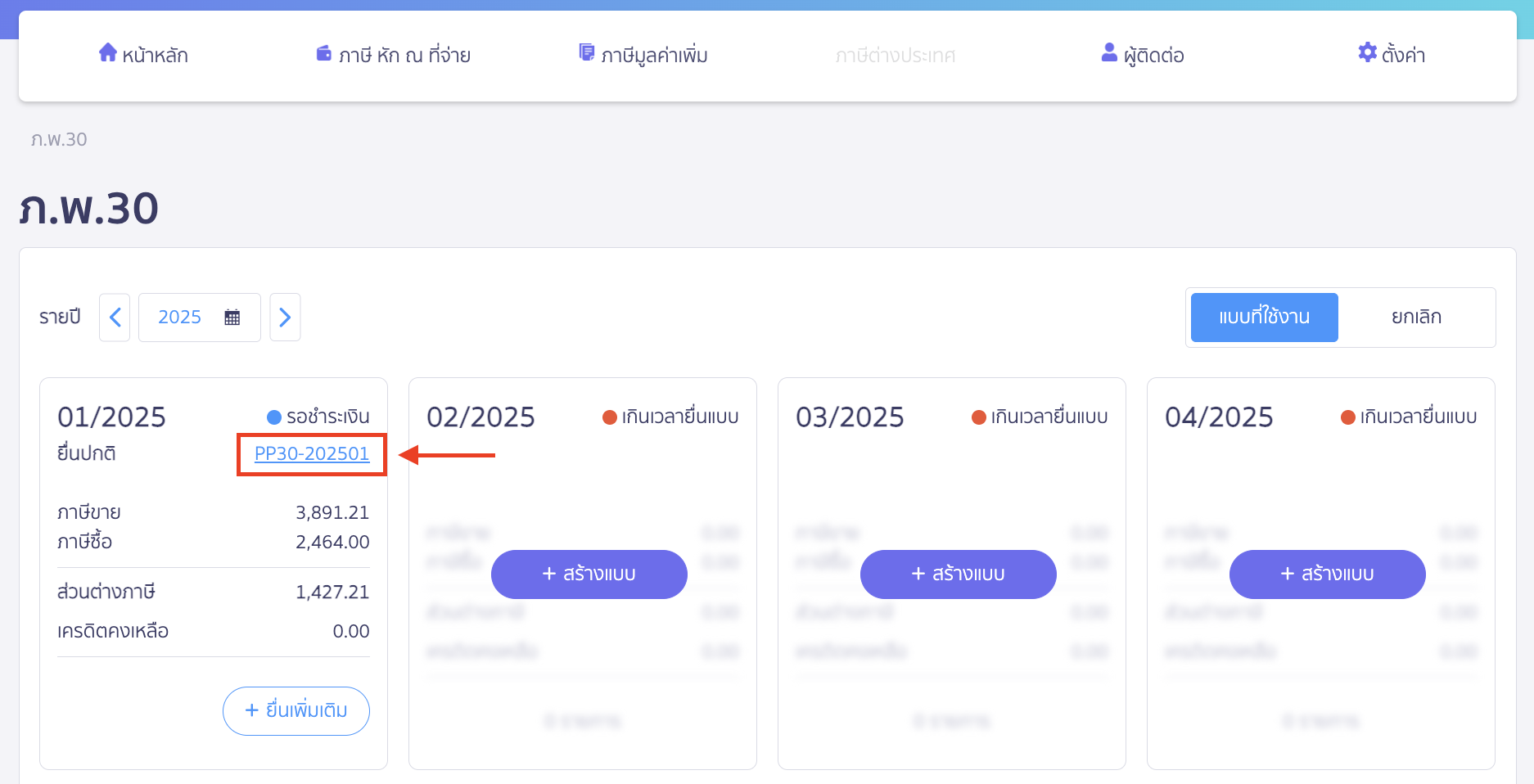Screen dimensions: 1534x784
Task: Create form for 02/2025 period
Action: (589, 574)
